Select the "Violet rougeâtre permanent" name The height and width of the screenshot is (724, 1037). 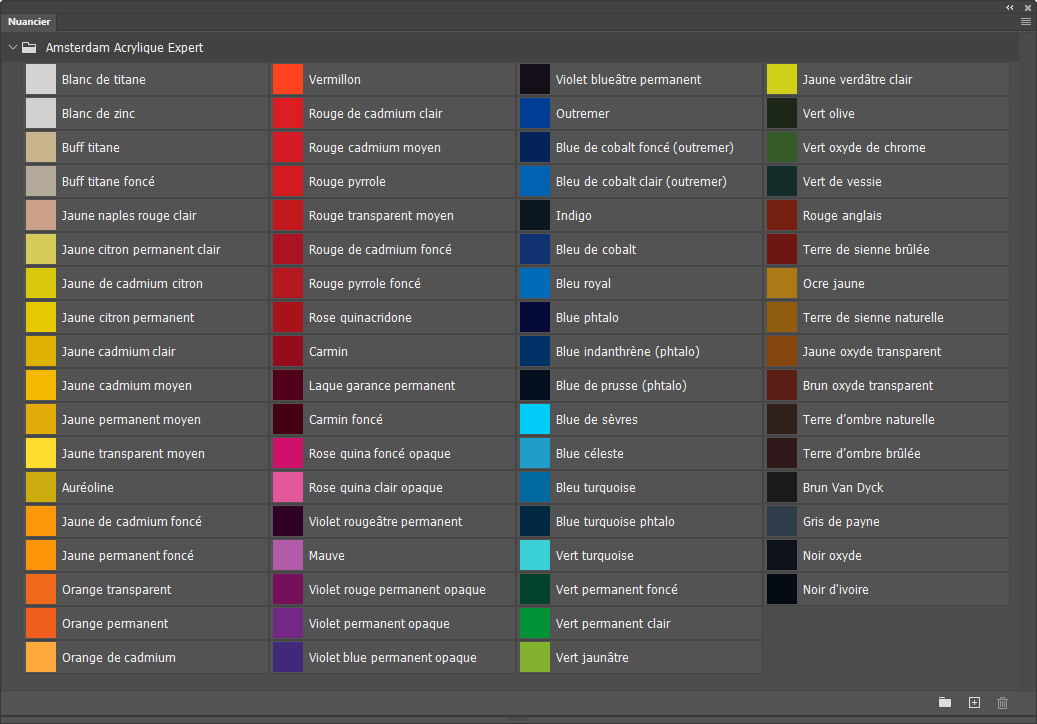[x=386, y=522]
